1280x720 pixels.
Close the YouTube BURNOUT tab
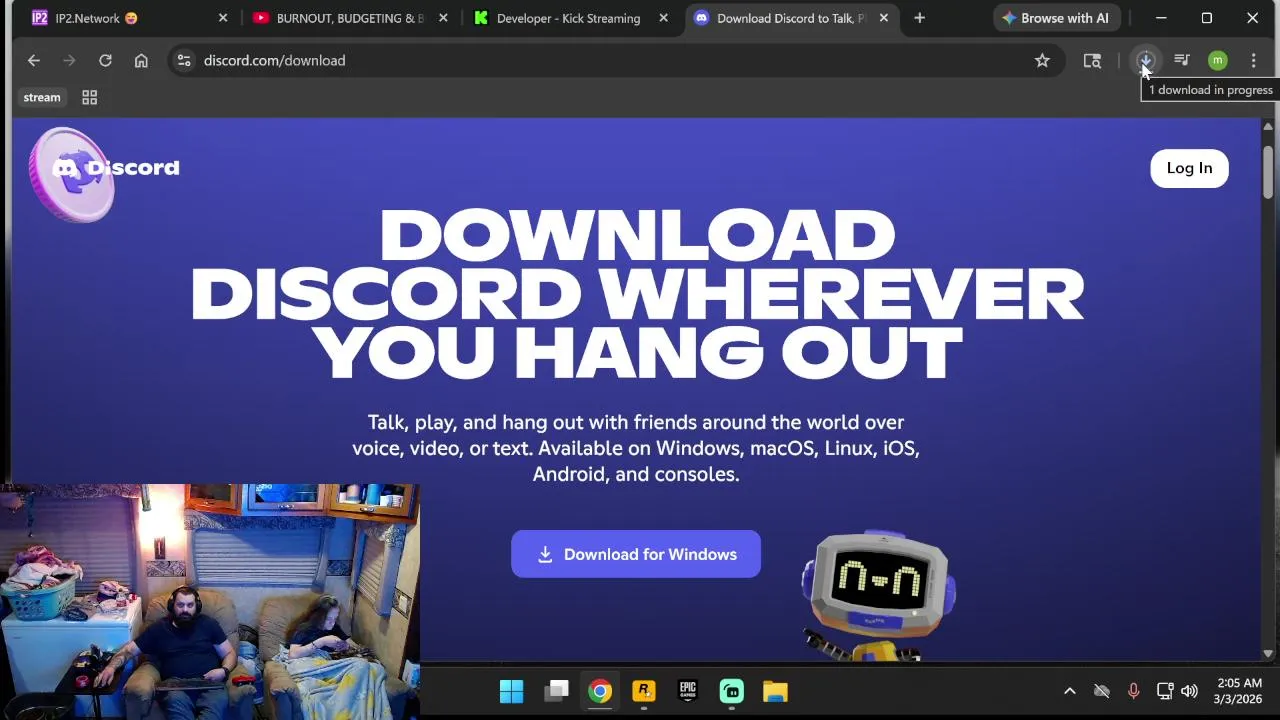point(443,18)
